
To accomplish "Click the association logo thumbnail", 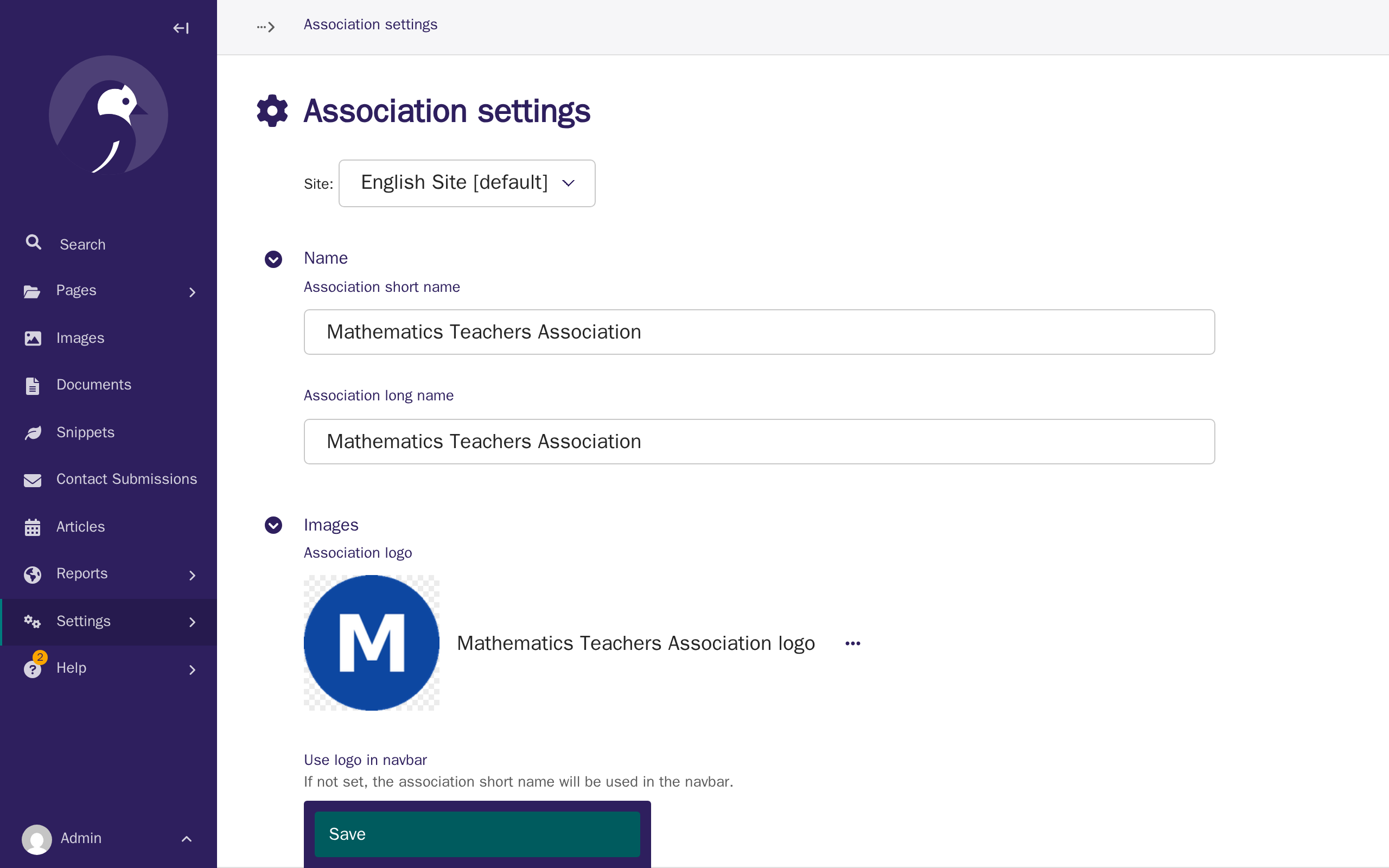I will point(371,643).
